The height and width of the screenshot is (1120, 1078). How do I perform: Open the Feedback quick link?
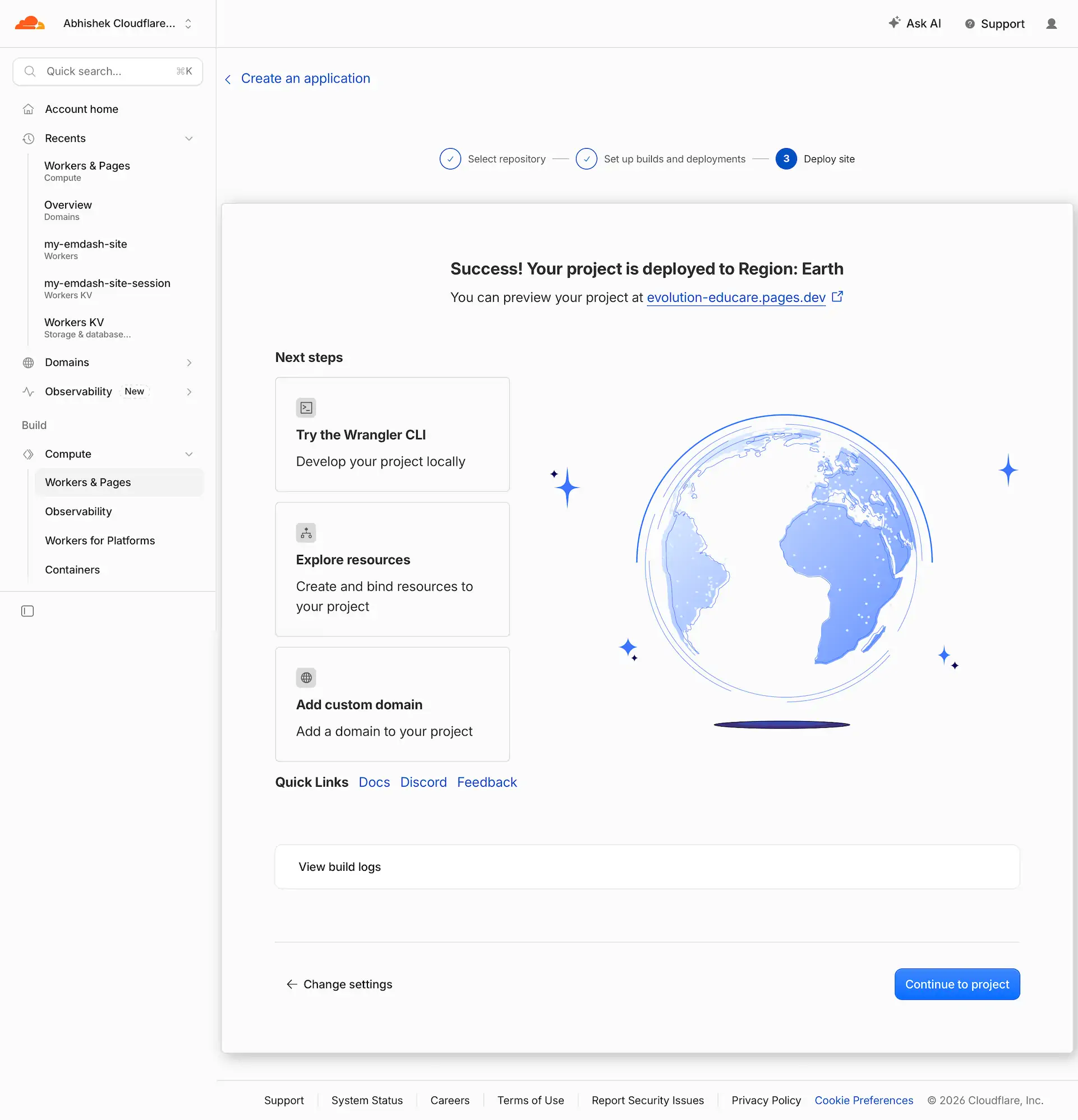click(487, 782)
